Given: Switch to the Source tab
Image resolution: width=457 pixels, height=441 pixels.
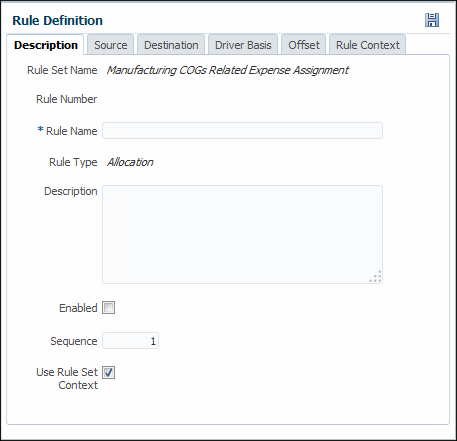Looking at the screenshot, I should (111, 45).
